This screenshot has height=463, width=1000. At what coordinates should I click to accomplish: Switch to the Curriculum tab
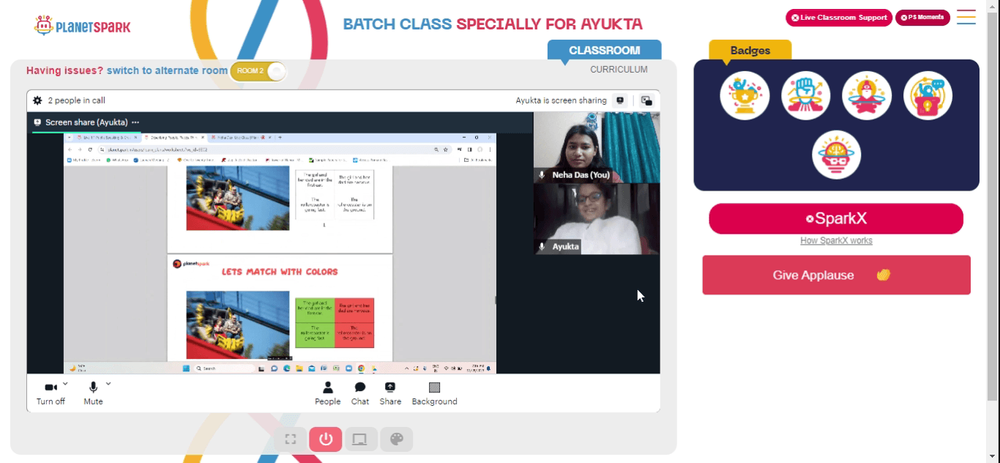[x=619, y=70]
